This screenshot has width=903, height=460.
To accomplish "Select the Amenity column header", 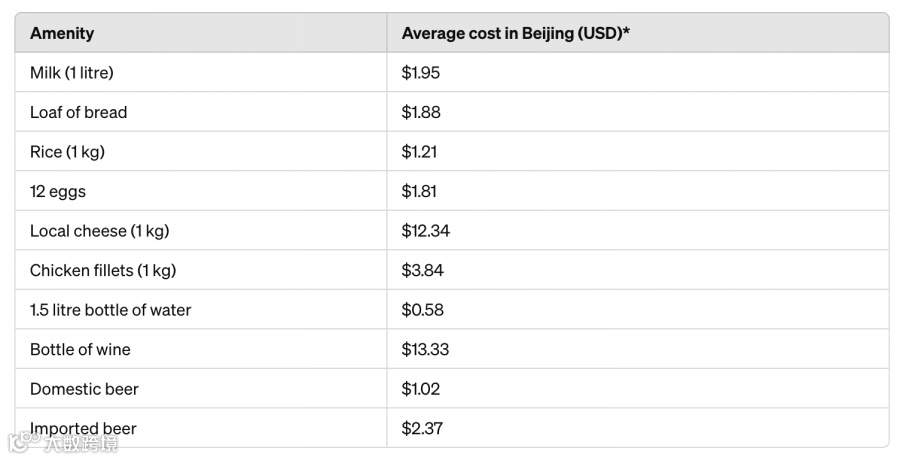I will 62,33.
